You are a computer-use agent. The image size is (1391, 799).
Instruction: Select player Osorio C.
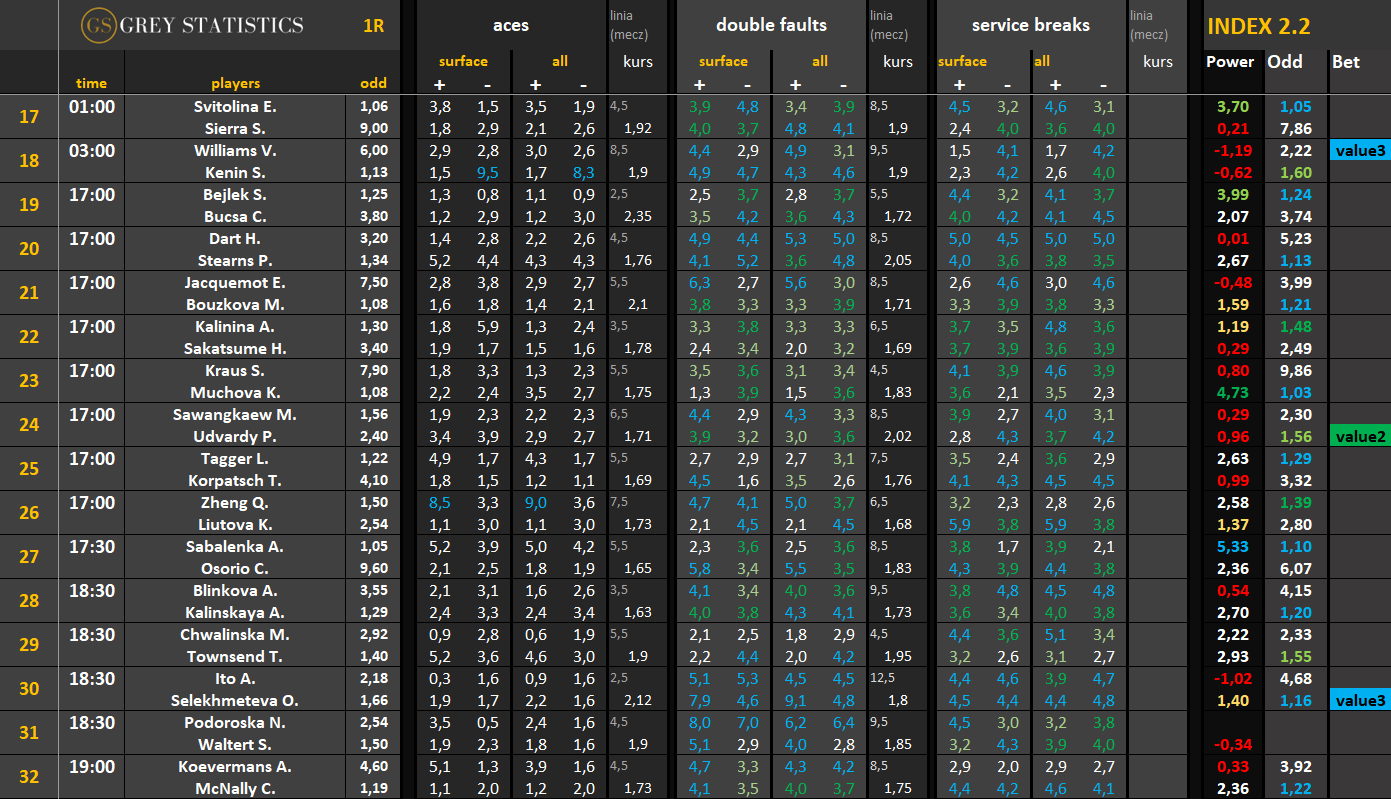tap(235, 568)
